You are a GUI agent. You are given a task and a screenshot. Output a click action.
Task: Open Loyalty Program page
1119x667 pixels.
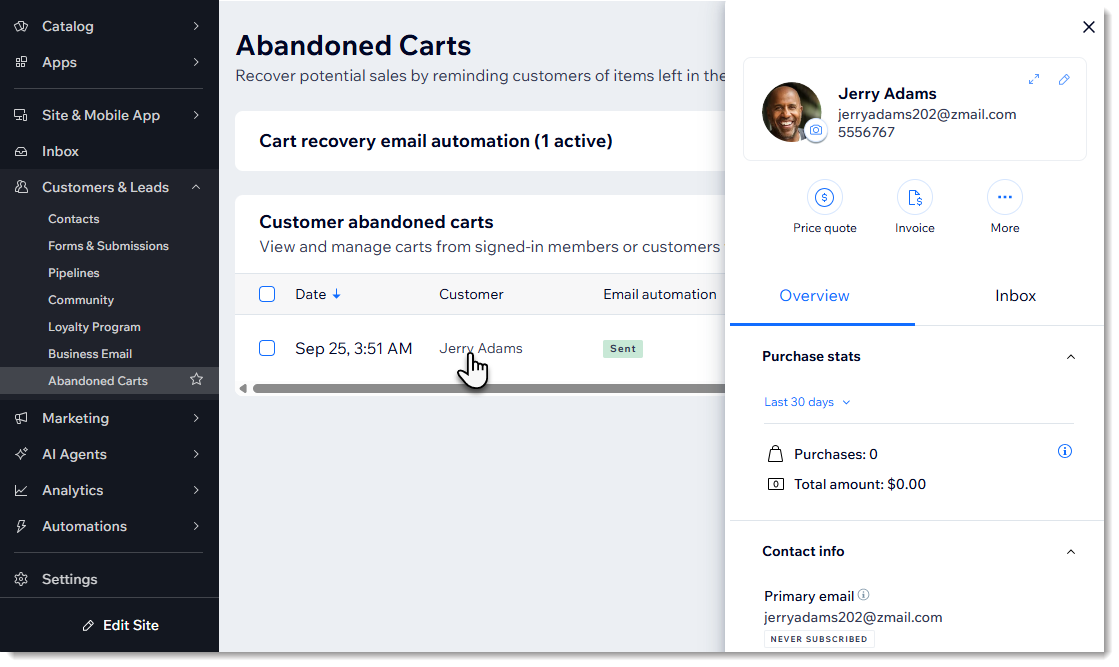(x=94, y=327)
